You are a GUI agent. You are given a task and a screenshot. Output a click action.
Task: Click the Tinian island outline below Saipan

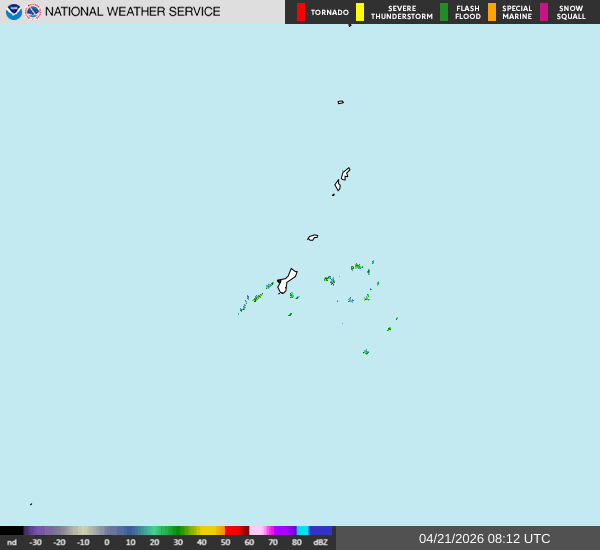point(338,185)
